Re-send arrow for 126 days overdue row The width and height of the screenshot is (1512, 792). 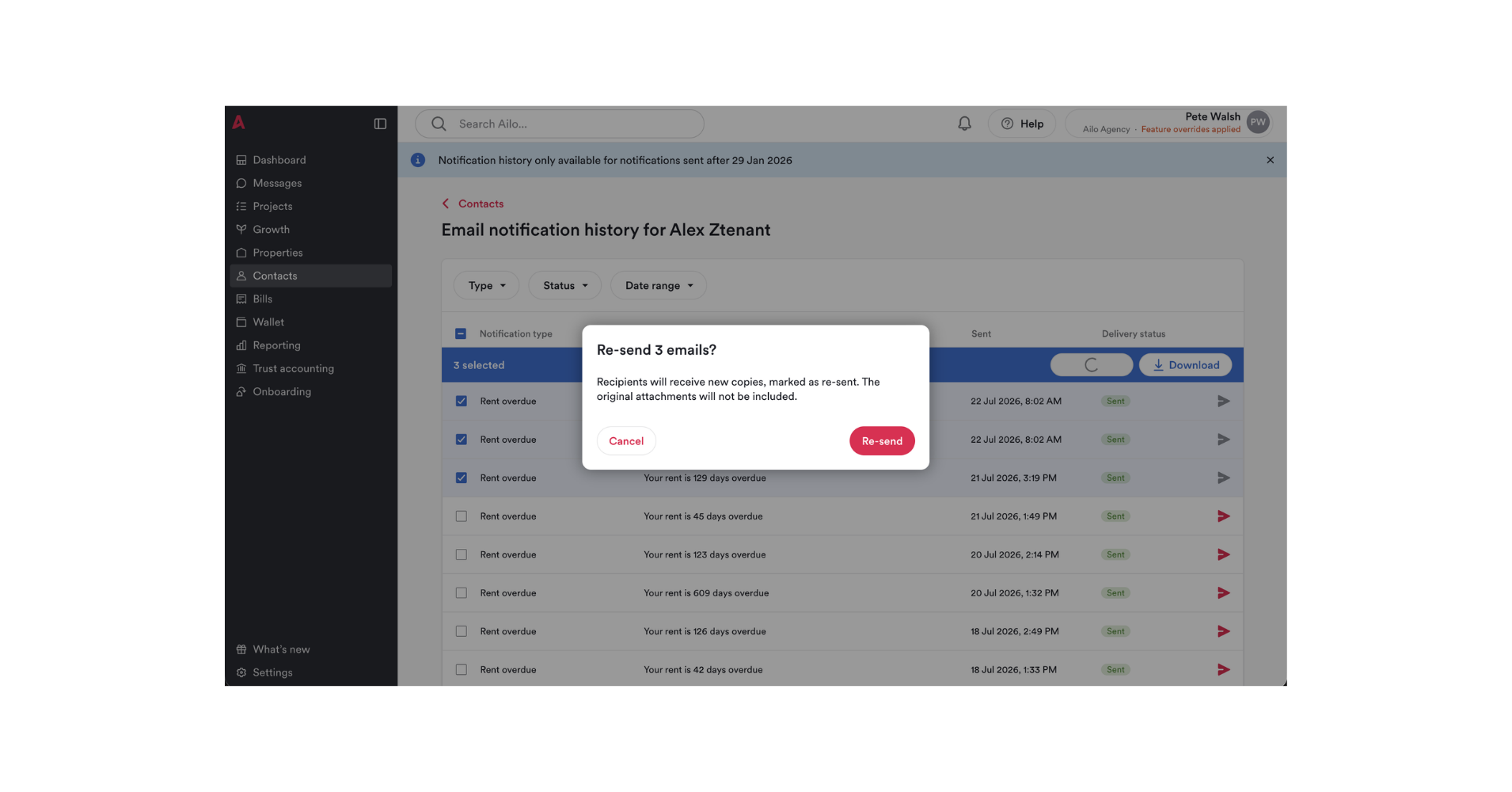click(1223, 631)
